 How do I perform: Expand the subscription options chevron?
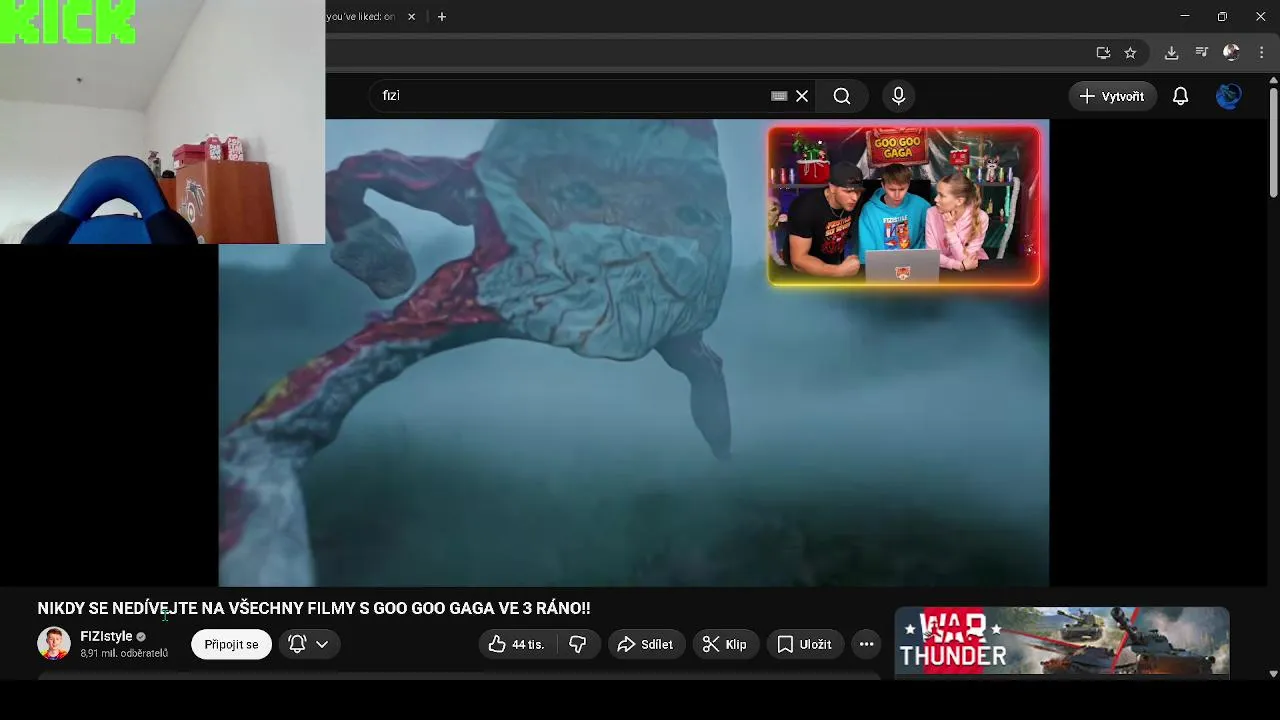coord(322,644)
